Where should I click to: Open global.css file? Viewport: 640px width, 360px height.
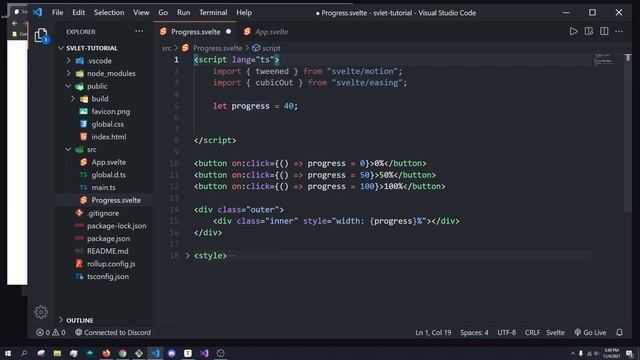(107, 124)
